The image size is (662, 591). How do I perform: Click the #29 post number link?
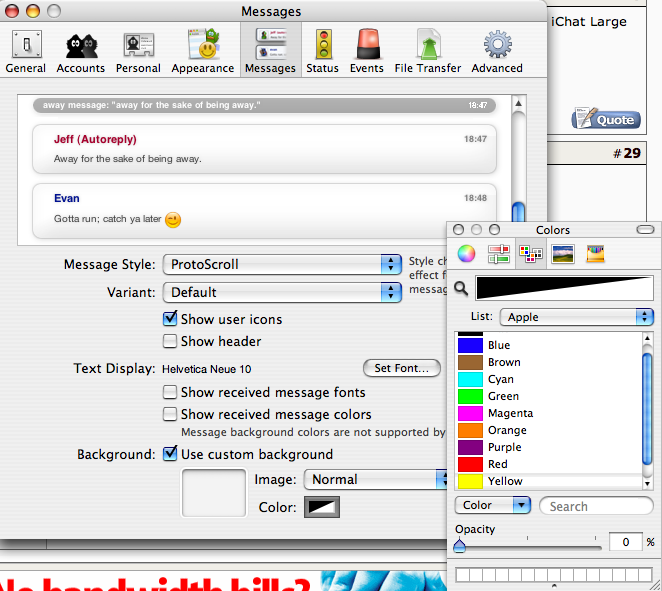click(x=627, y=153)
